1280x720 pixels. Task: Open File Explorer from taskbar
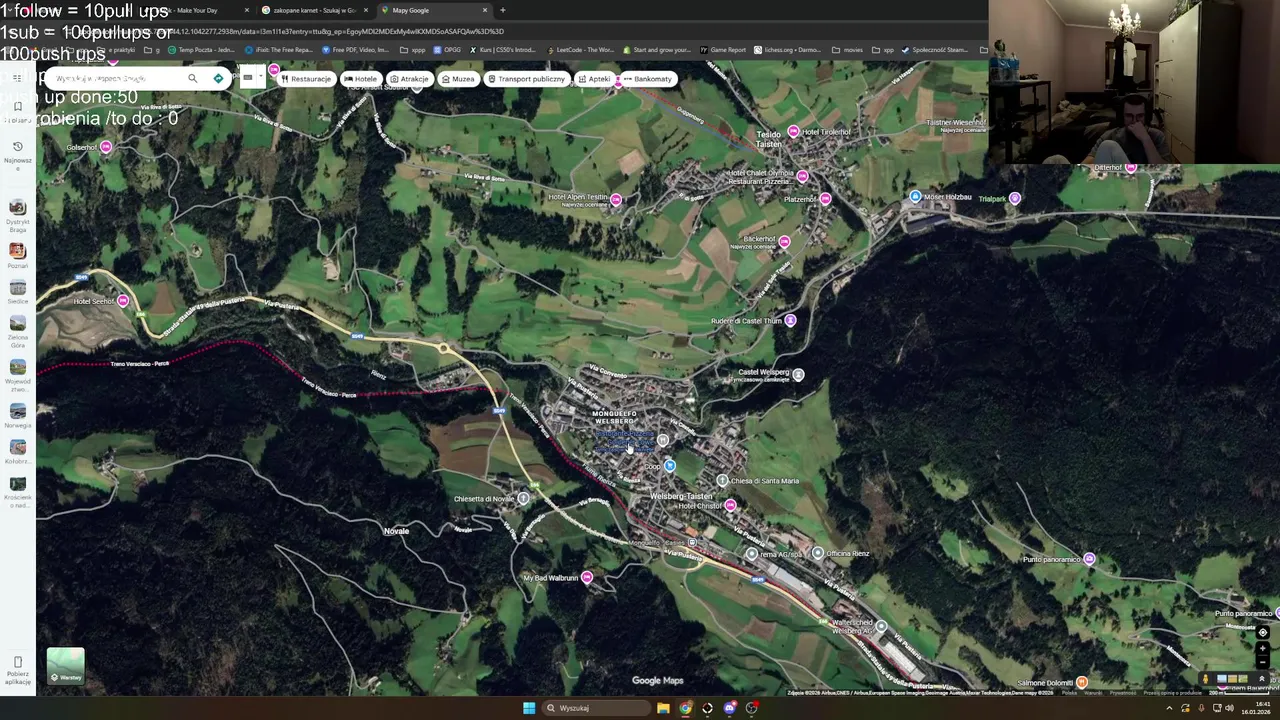(663, 708)
